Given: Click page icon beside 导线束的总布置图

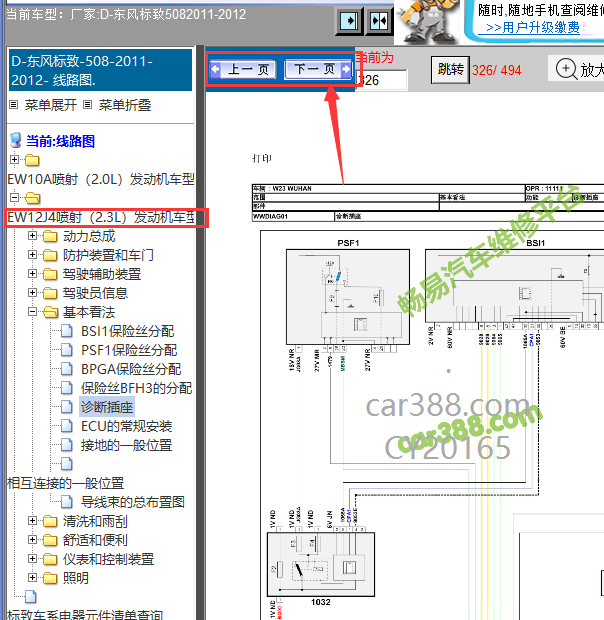Looking at the screenshot, I should (67, 501).
